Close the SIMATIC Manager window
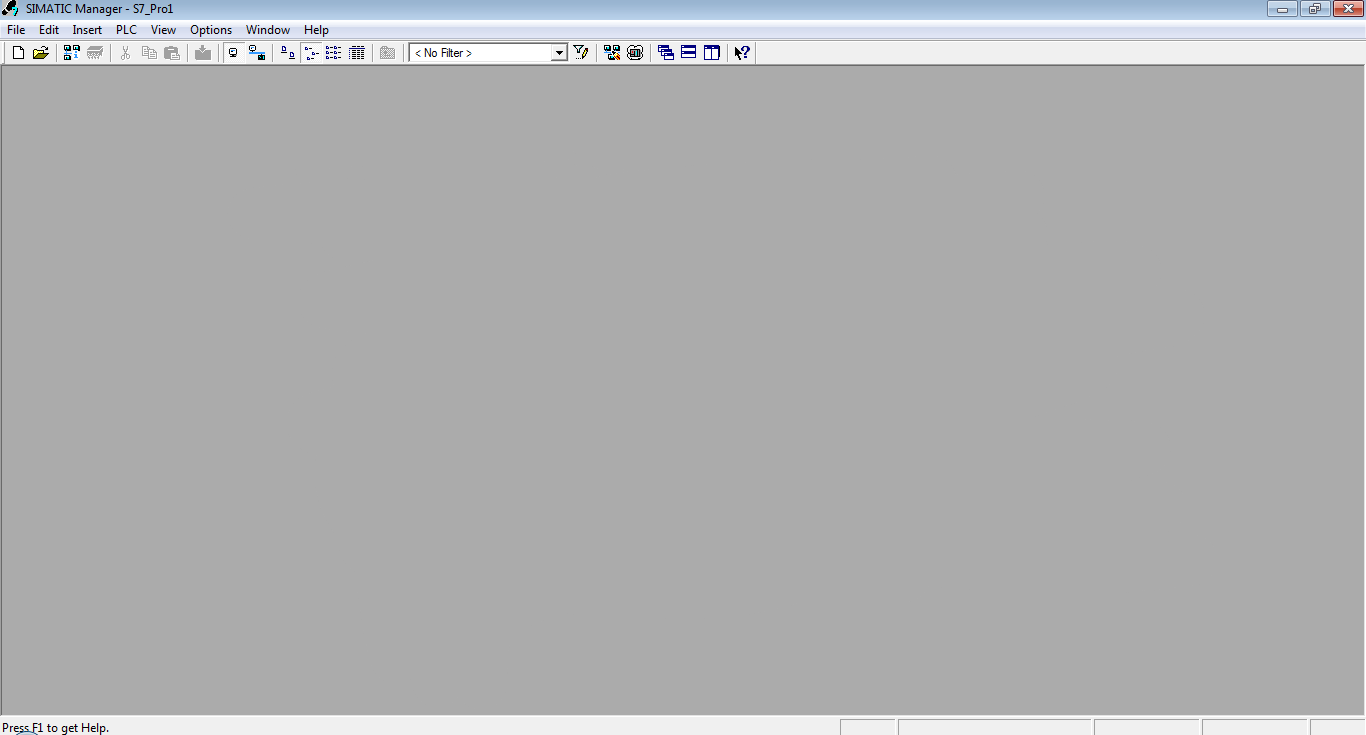The image size is (1366, 735). point(1346,9)
